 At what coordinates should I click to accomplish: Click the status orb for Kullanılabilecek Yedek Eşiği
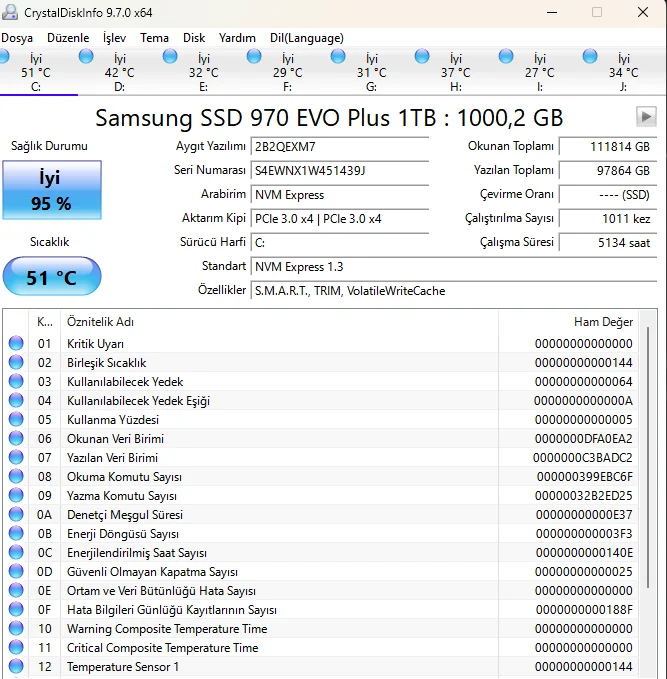point(16,400)
